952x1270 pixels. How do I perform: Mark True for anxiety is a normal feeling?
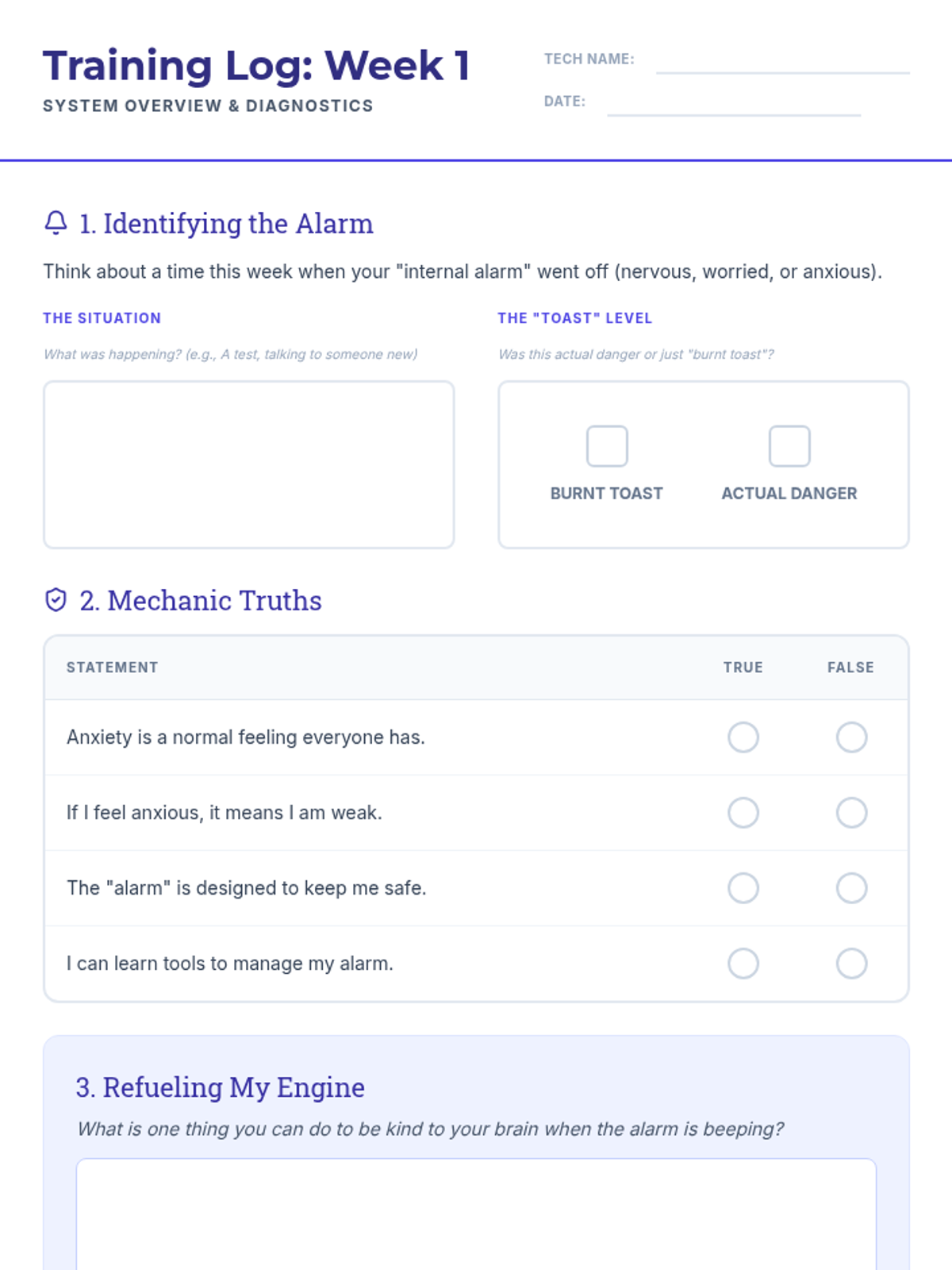tap(743, 737)
